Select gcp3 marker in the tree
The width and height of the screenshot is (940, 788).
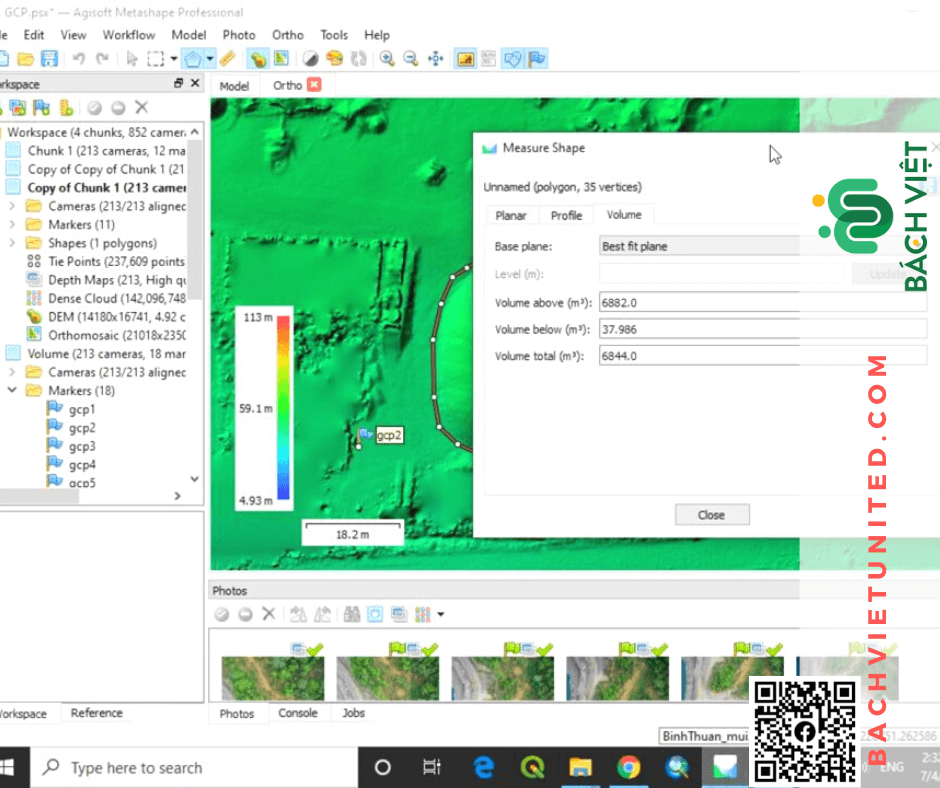82,446
